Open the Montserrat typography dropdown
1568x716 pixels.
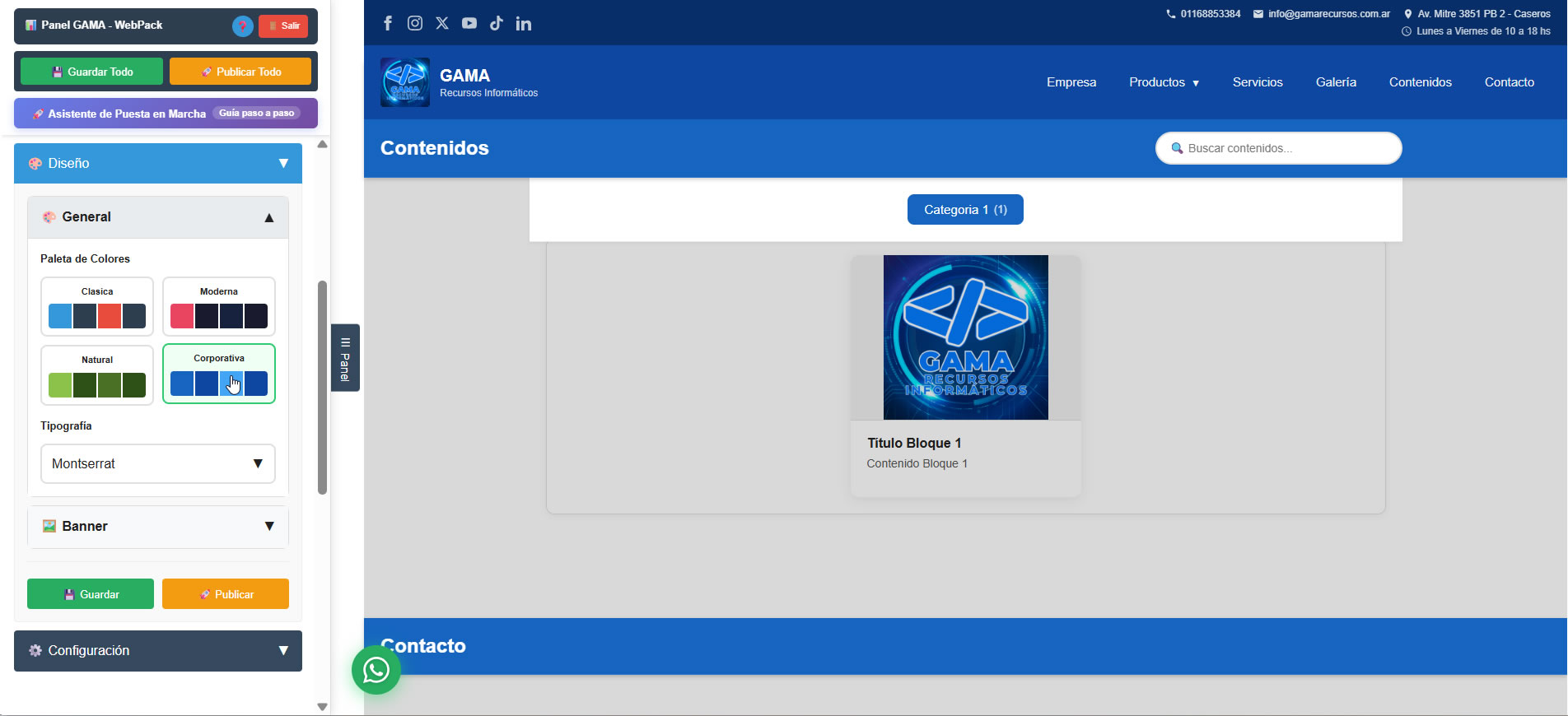[158, 464]
